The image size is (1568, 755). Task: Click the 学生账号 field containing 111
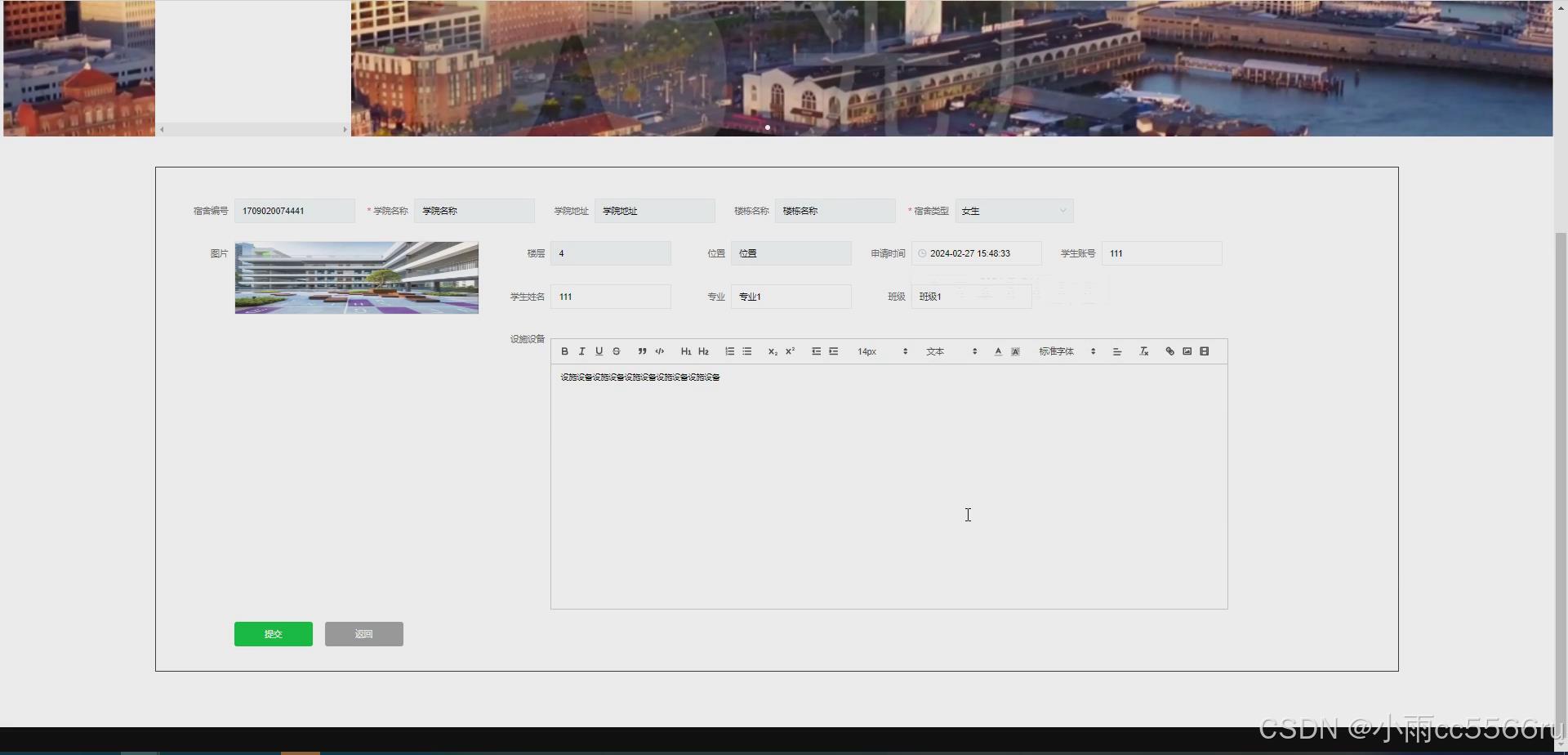pos(1162,253)
